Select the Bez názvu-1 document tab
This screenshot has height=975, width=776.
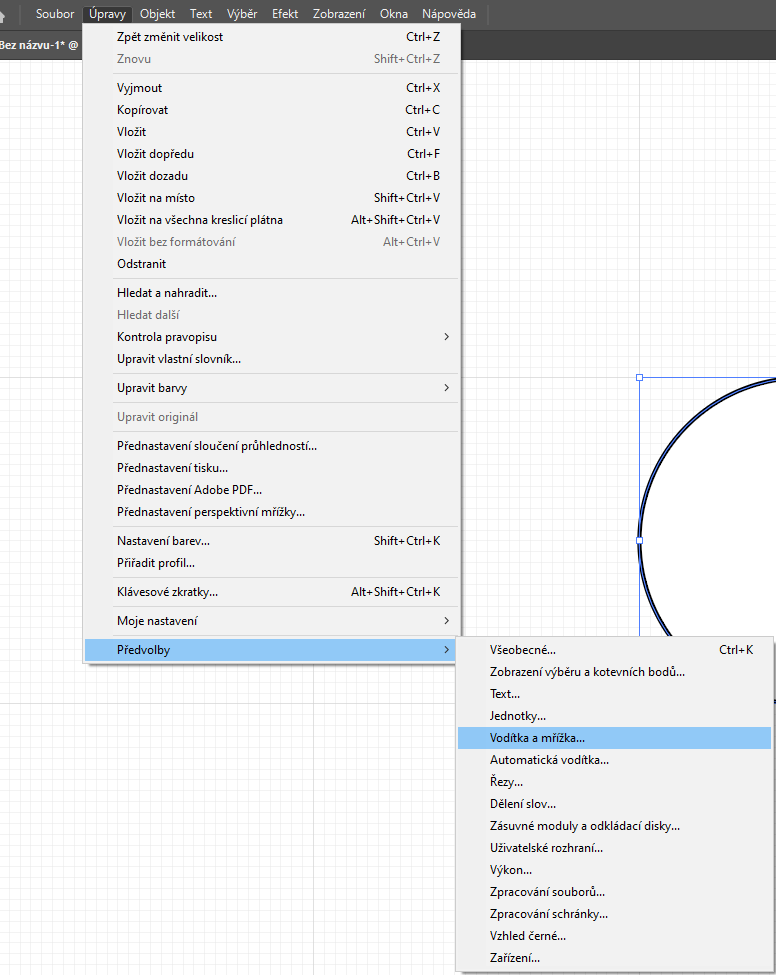[36, 45]
